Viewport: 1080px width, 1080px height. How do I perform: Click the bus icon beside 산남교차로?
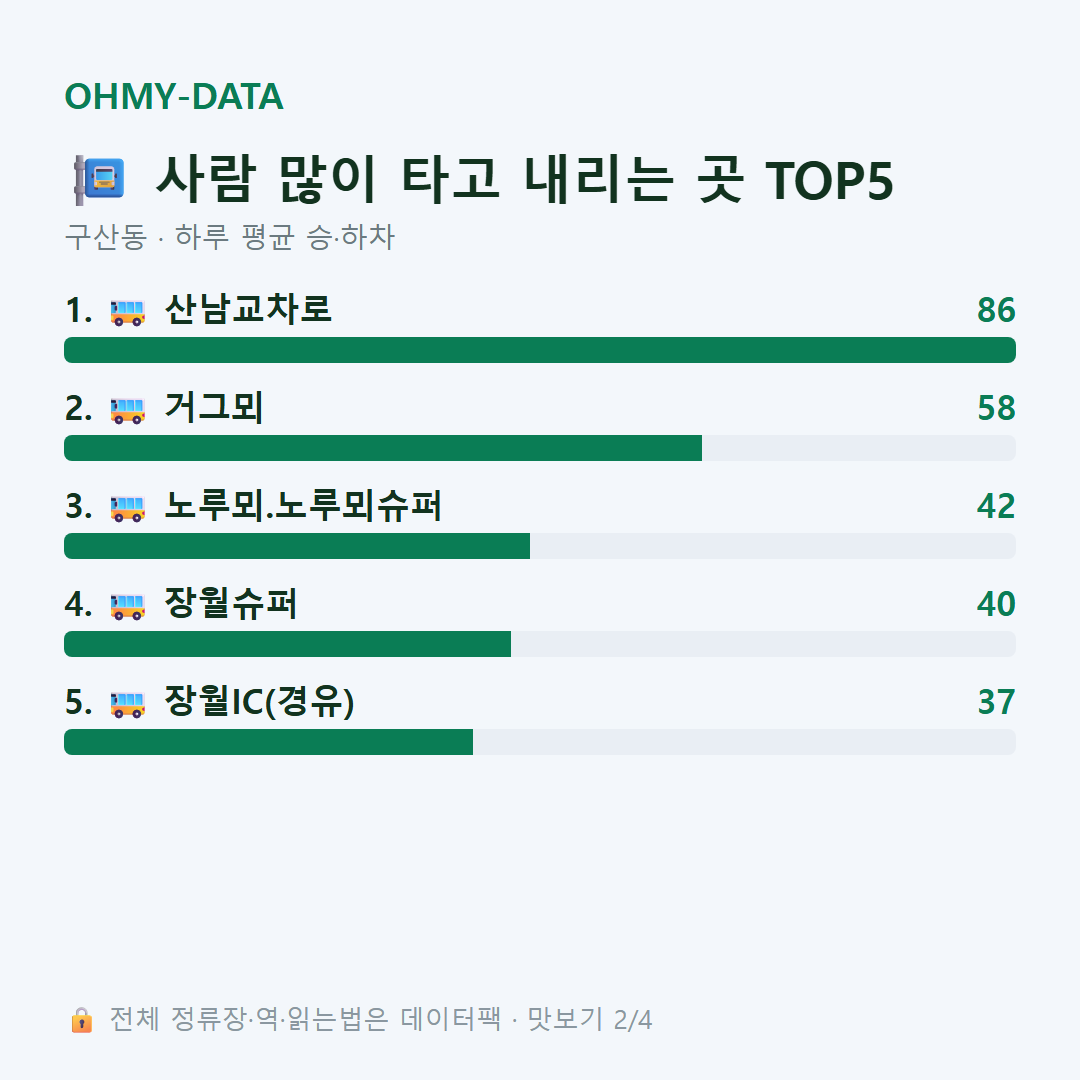[127, 312]
